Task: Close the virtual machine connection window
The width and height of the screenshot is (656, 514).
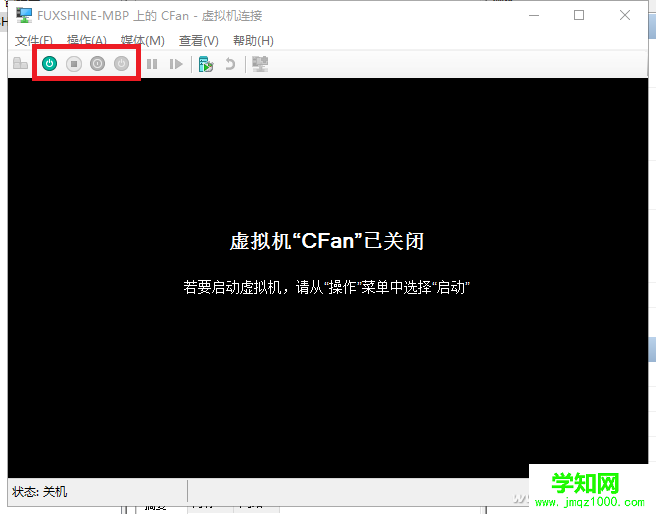Action: (x=625, y=15)
